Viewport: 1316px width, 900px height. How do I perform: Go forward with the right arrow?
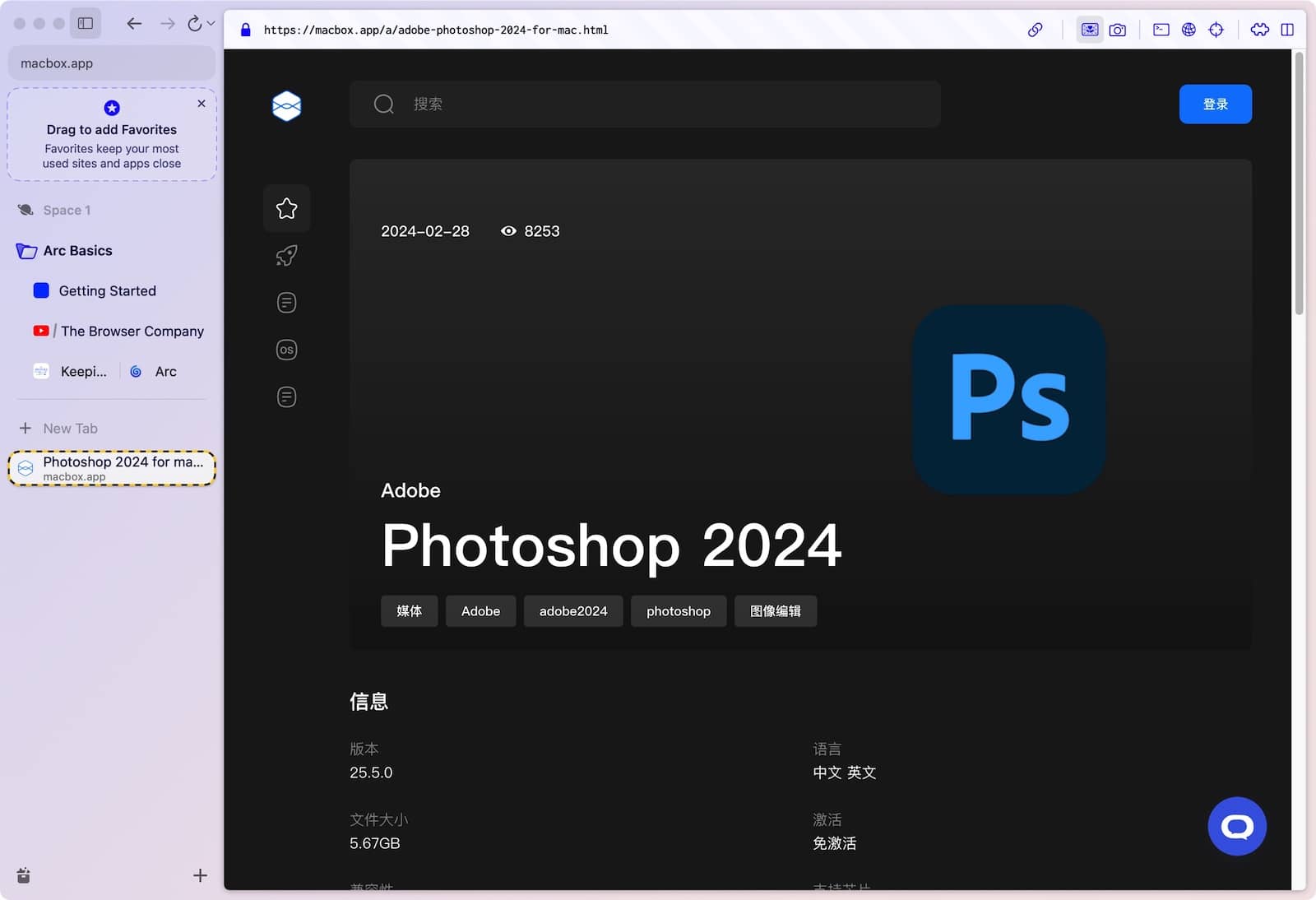pos(167,23)
